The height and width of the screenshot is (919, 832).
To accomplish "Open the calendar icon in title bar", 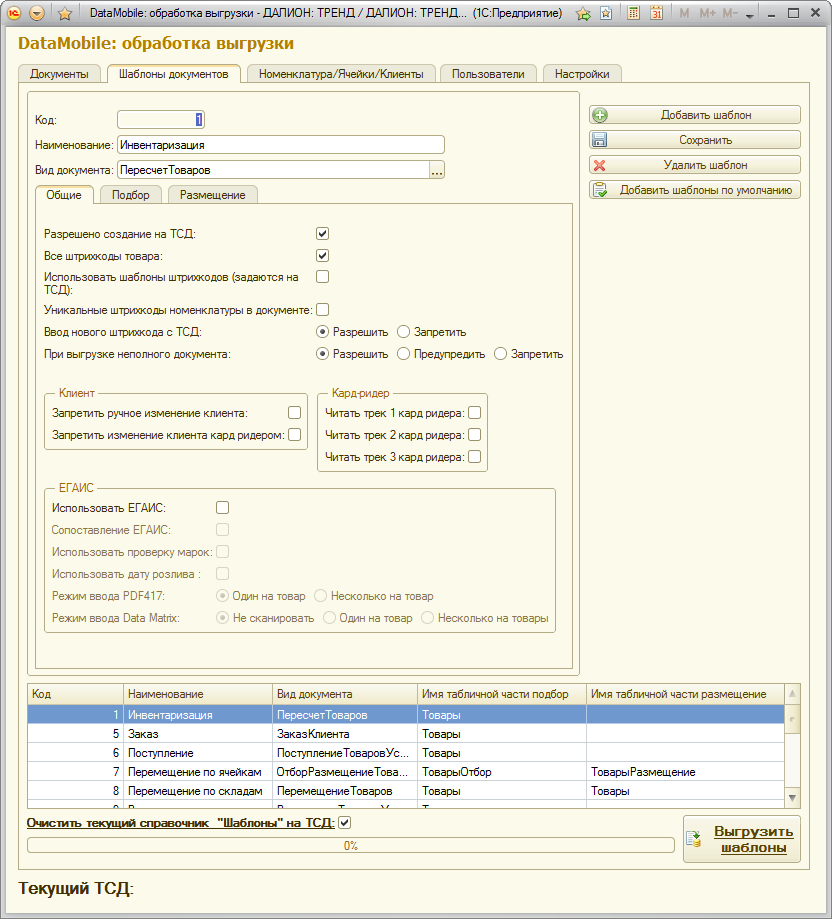I will [656, 13].
